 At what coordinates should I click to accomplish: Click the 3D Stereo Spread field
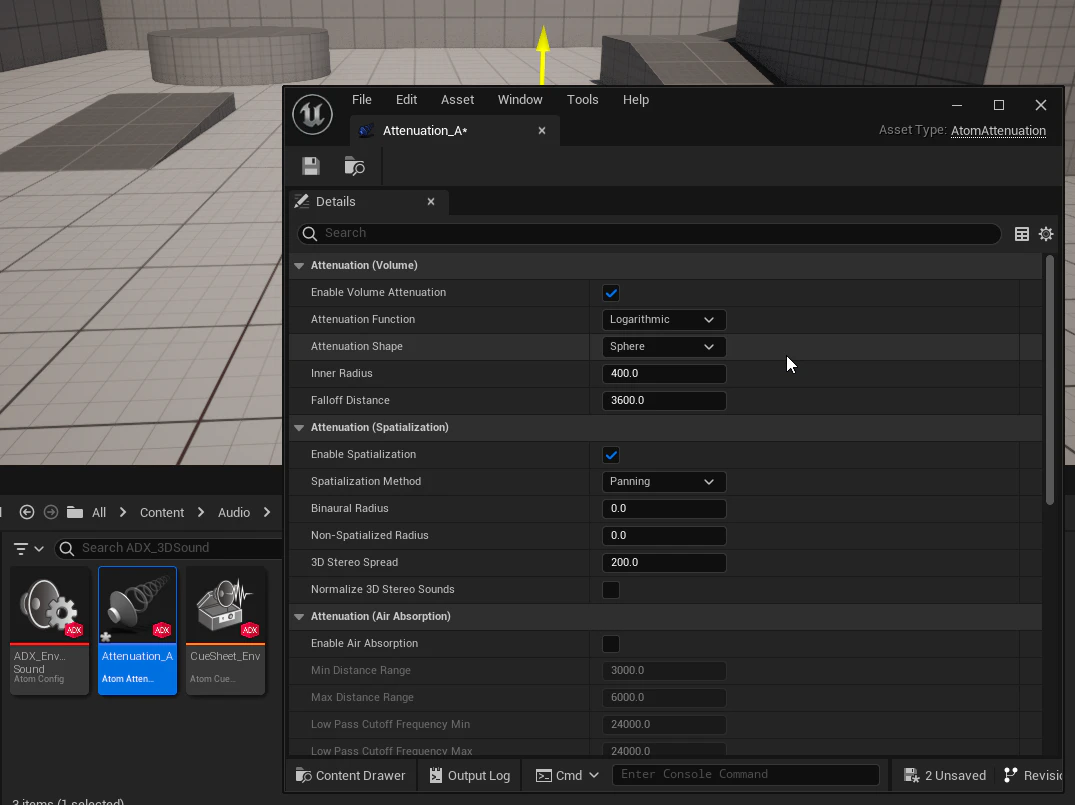[664, 562]
